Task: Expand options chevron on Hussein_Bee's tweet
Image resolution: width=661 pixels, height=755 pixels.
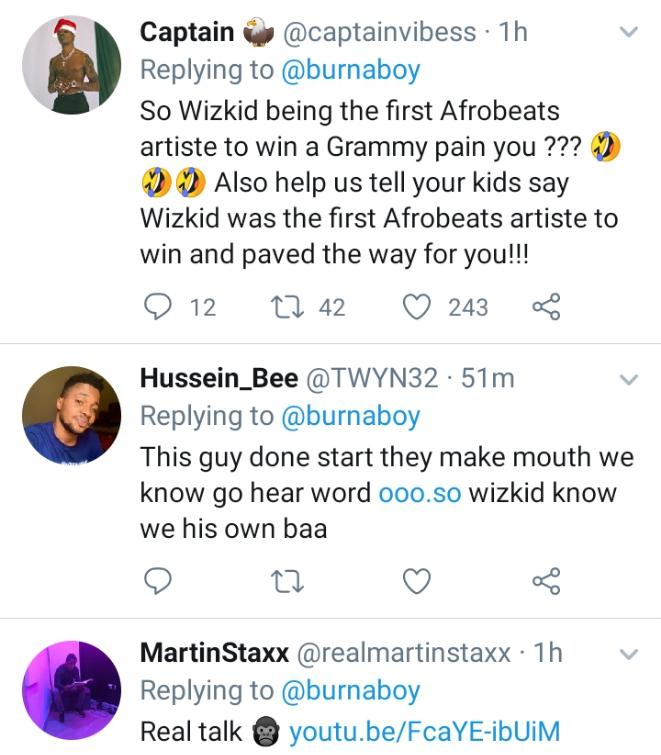Action: (x=628, y=378)
